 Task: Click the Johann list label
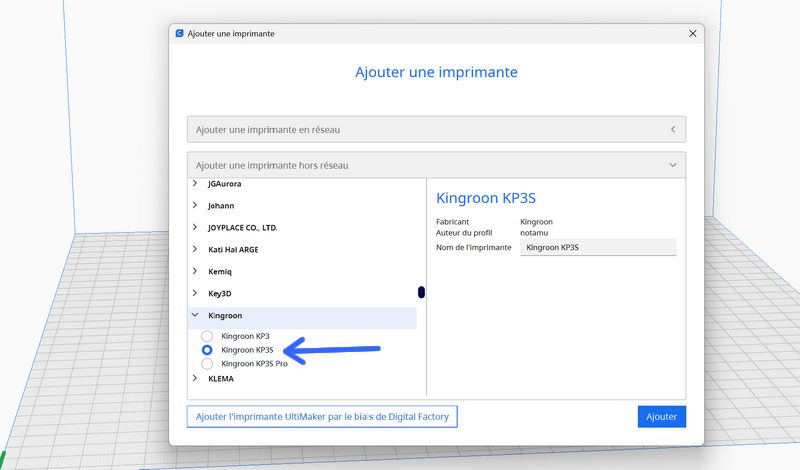[x=221, y=206]
